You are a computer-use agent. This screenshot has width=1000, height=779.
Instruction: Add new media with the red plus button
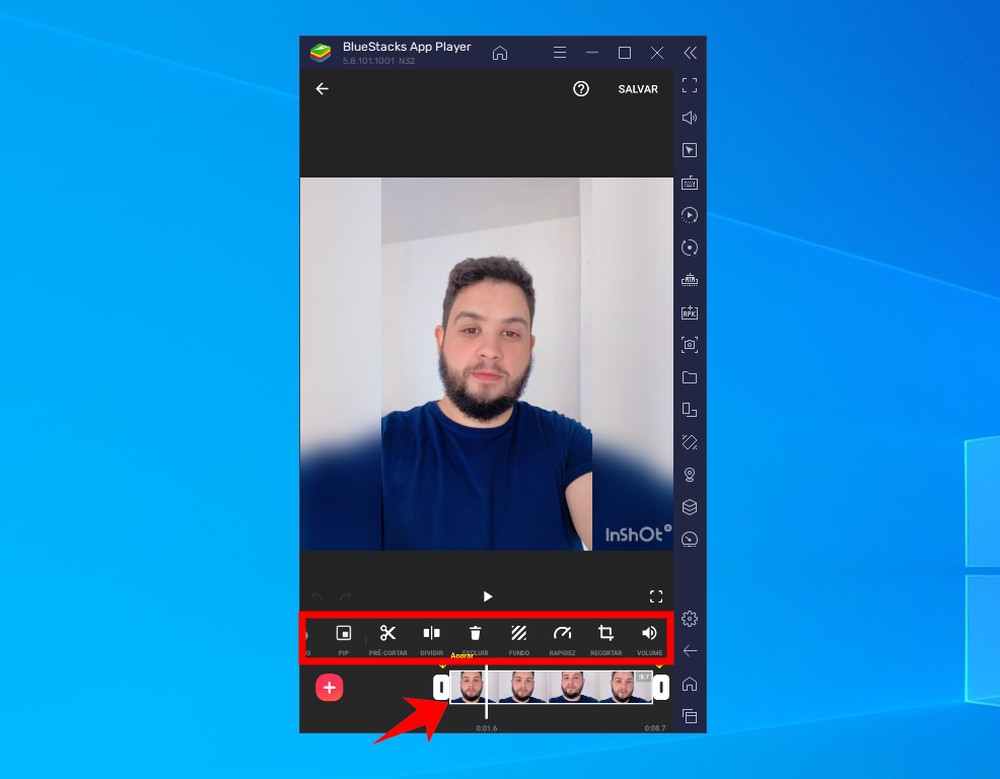pos(330,687)
